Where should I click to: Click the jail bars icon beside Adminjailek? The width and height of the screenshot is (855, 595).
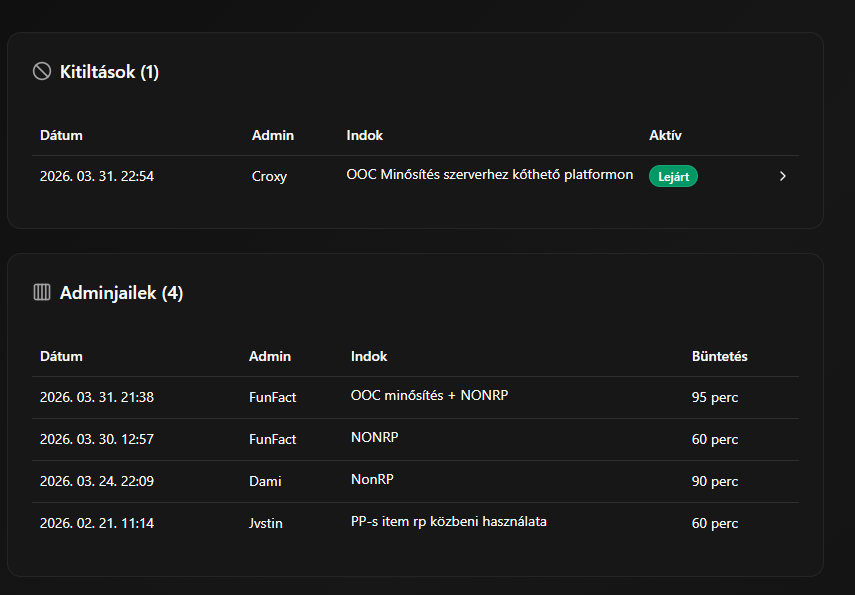[41, 293]
